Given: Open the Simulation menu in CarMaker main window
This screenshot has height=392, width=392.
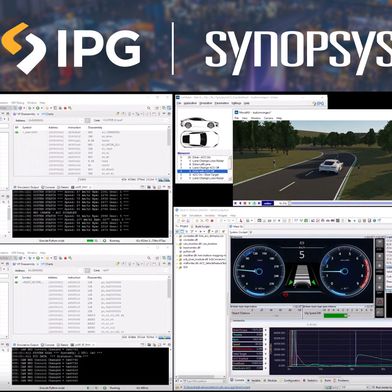Looking at the screenshot, I should click(x=206, y=103).
